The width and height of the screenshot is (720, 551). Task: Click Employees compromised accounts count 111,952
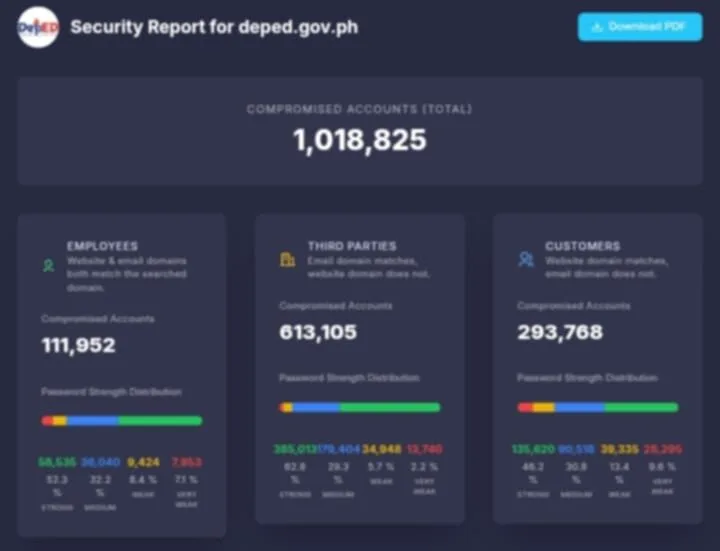pyautogui.click(x=78, y=346)
